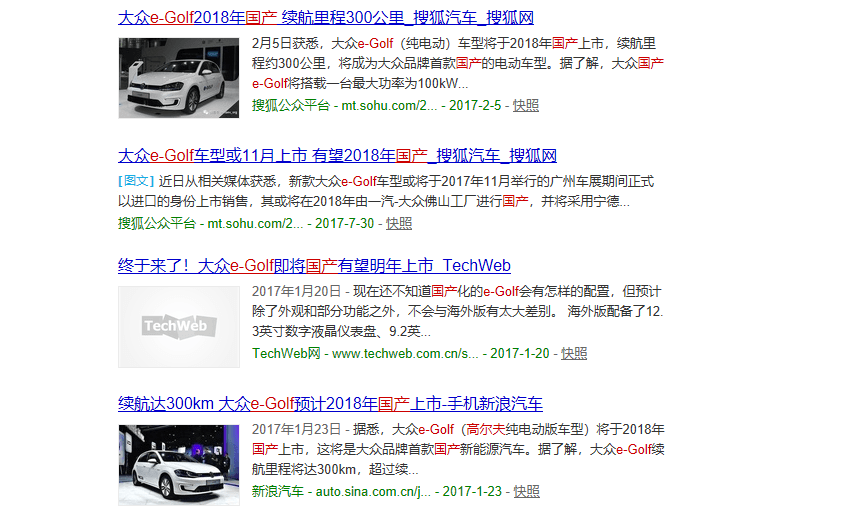Open the result titled 大众e-Golf车型或11月上市 有望2018年国产

coord(337,156)
